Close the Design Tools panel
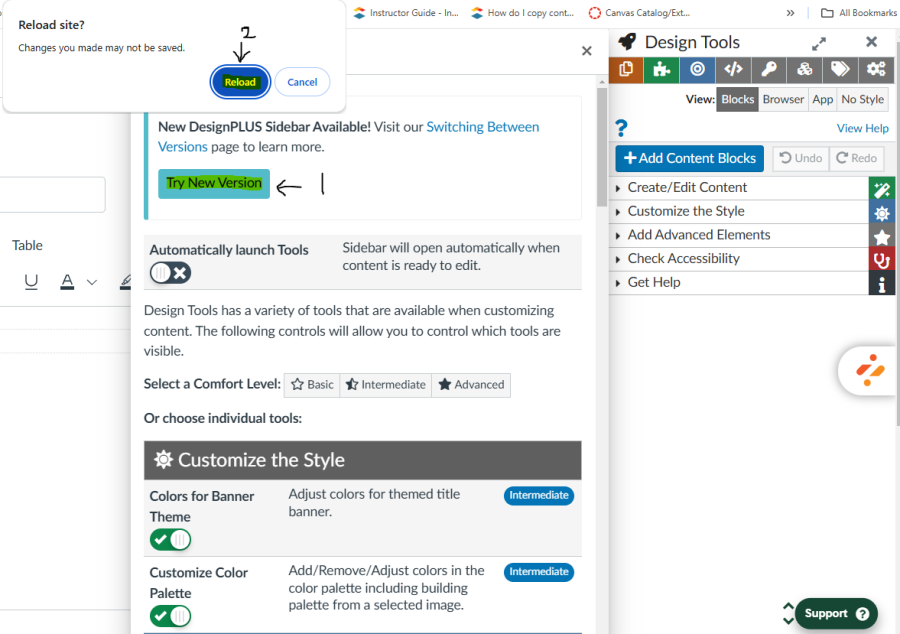 [871, 42]
